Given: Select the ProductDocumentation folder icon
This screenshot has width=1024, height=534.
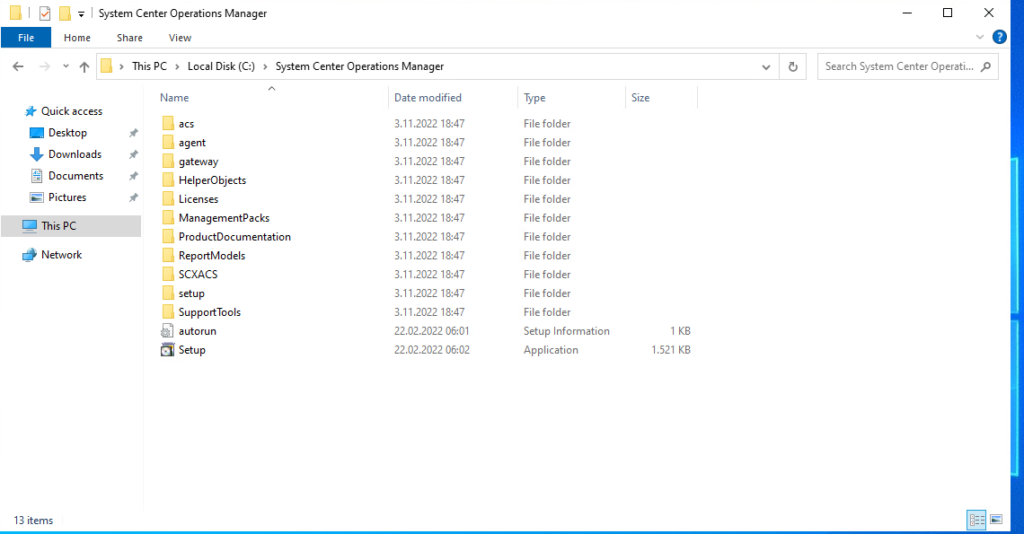Looking at the screenshot, I should point(168,237).
